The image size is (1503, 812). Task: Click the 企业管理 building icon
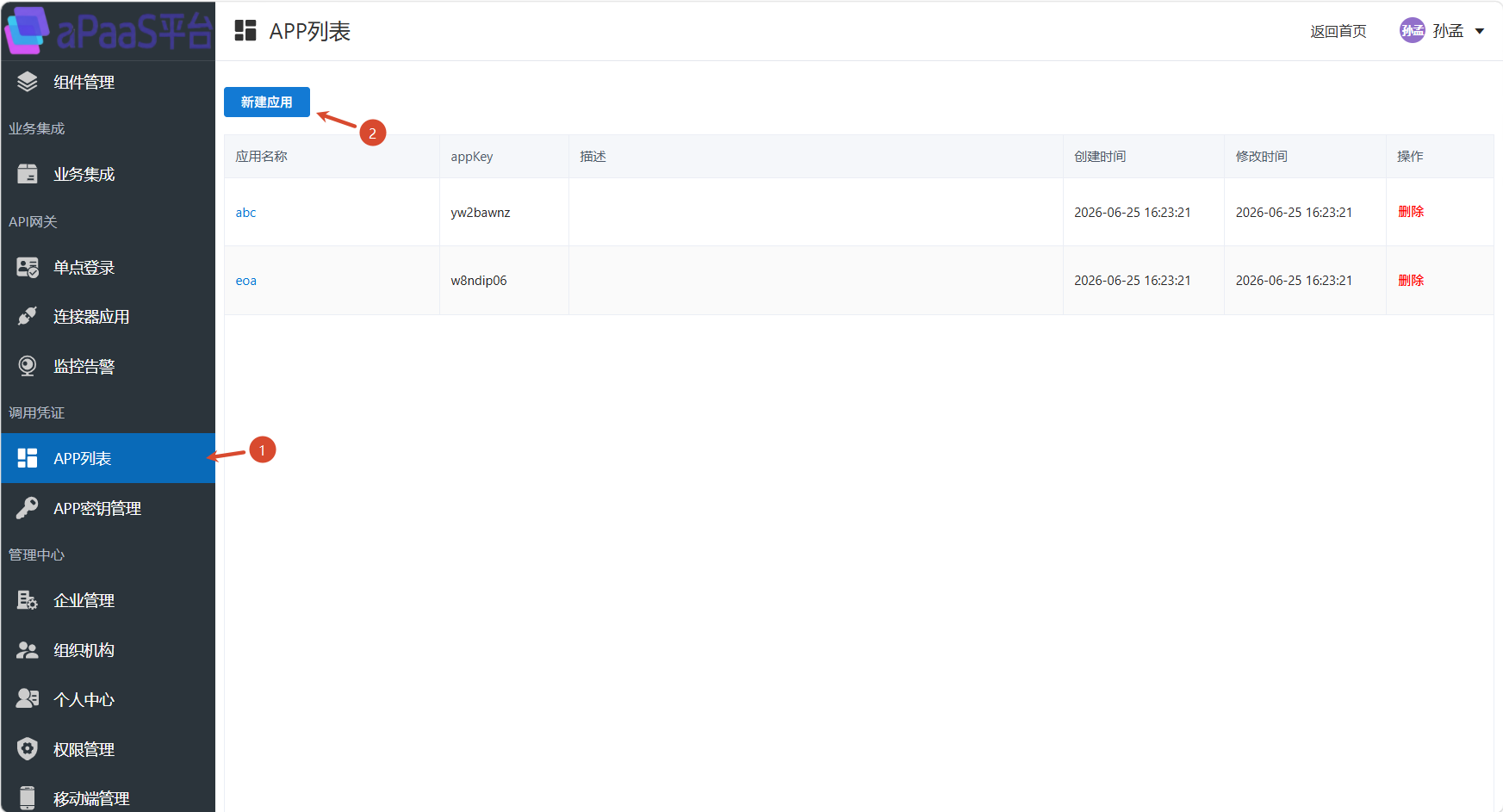pos(28,600)
